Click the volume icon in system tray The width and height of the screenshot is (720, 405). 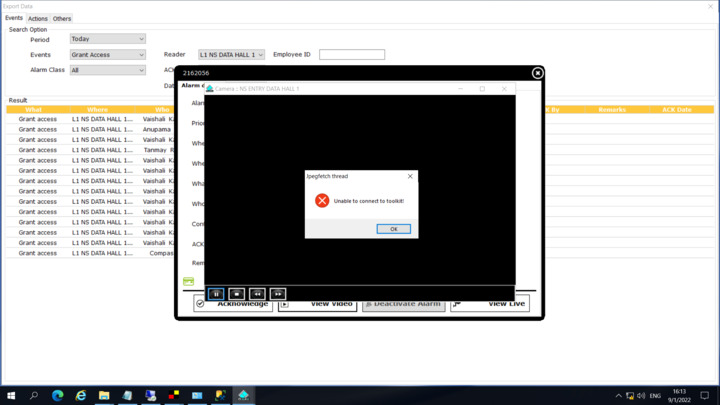(x=642, y=396)
